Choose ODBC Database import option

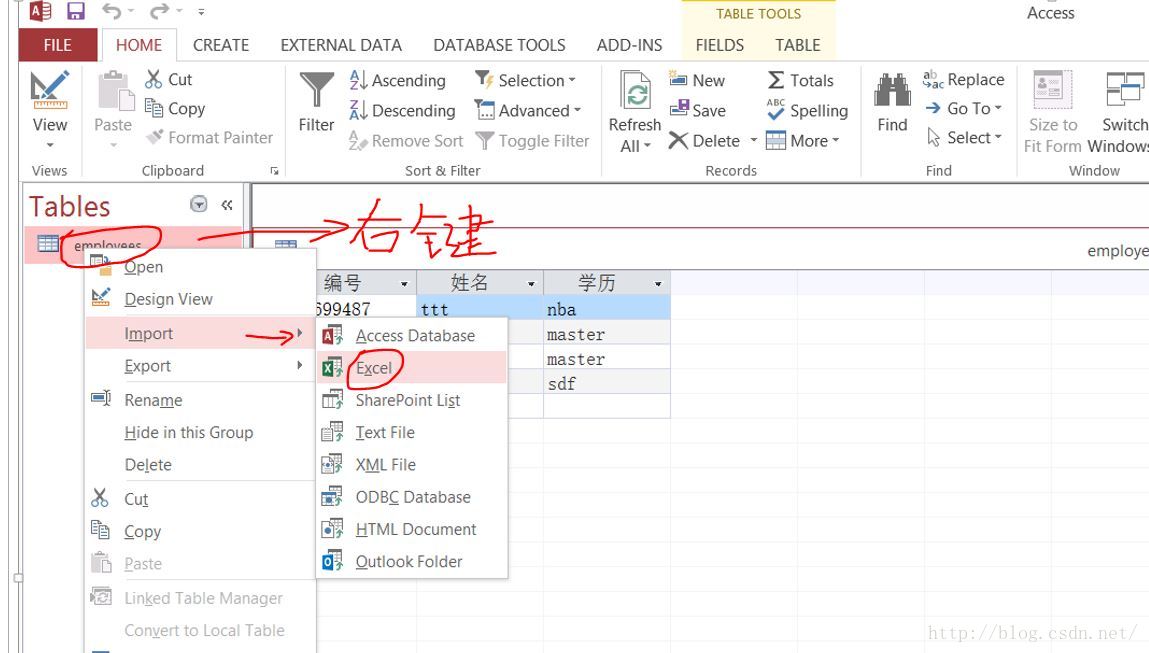(412, 497)
